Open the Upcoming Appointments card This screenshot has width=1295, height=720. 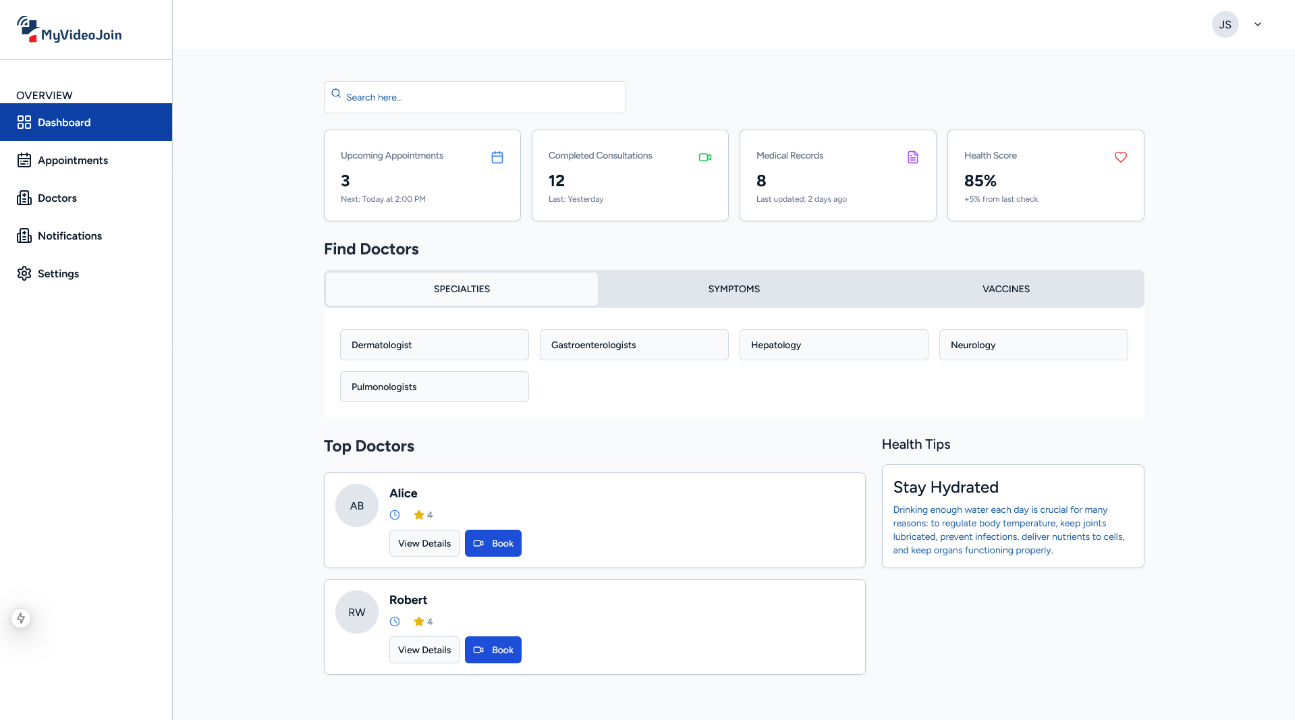(422, 175)
